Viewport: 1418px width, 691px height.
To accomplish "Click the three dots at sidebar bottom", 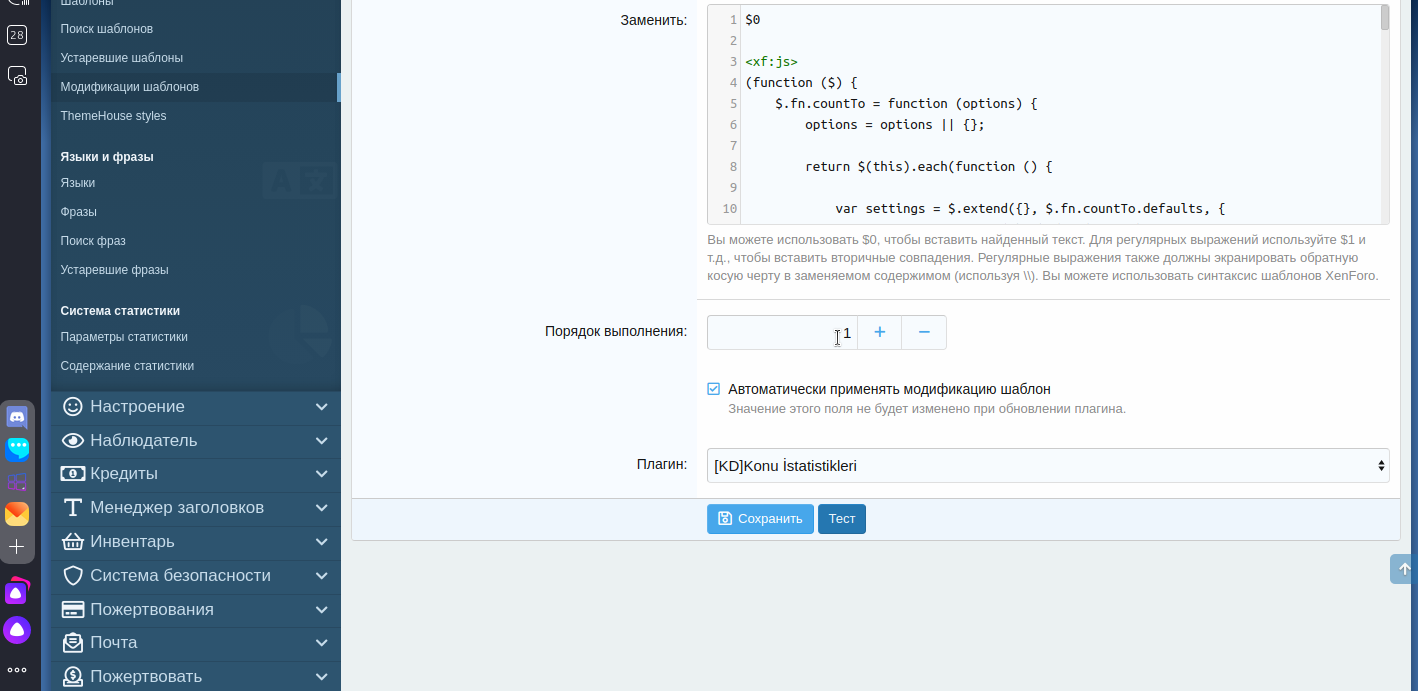I will (17, 670).
